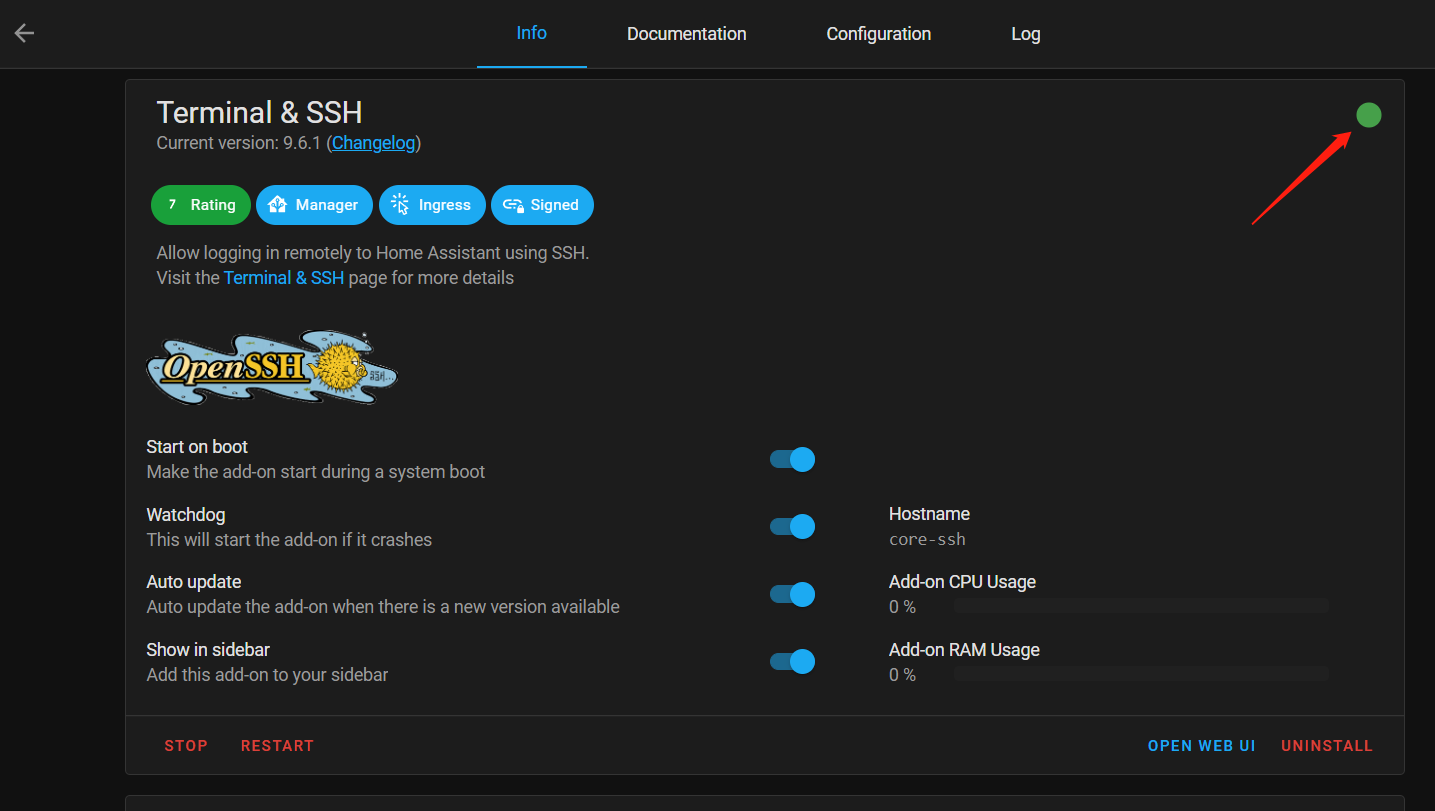
Task: Click the green running status indicator dot
Action: [x=1368, y=115]
